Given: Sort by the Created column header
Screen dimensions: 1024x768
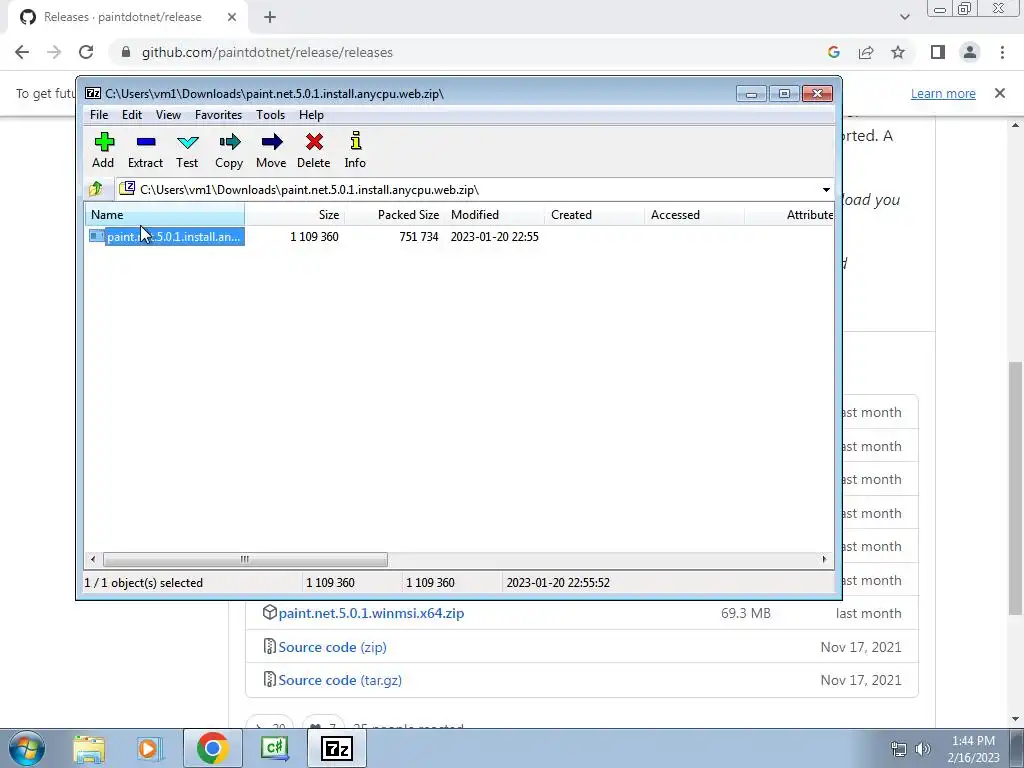Looking at the screenshot, I should coord(594,215).
